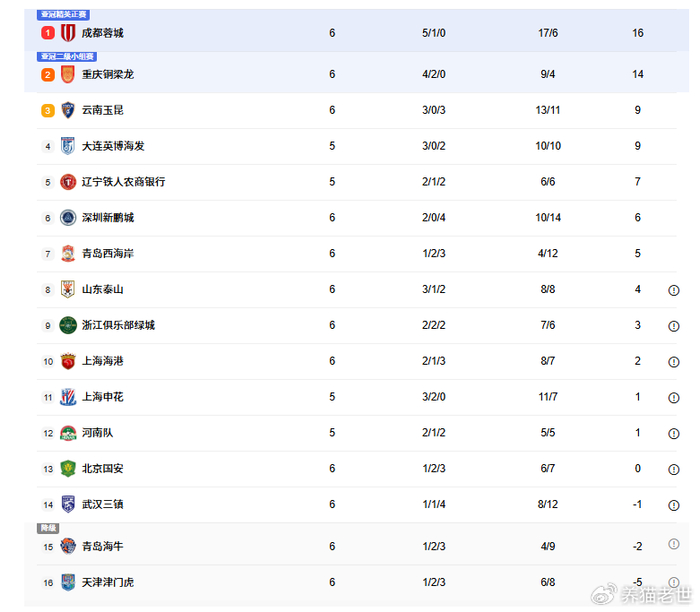Open the info icon in 上海海港 row
The width and height of the screenshot is (700, 612).
674,361
